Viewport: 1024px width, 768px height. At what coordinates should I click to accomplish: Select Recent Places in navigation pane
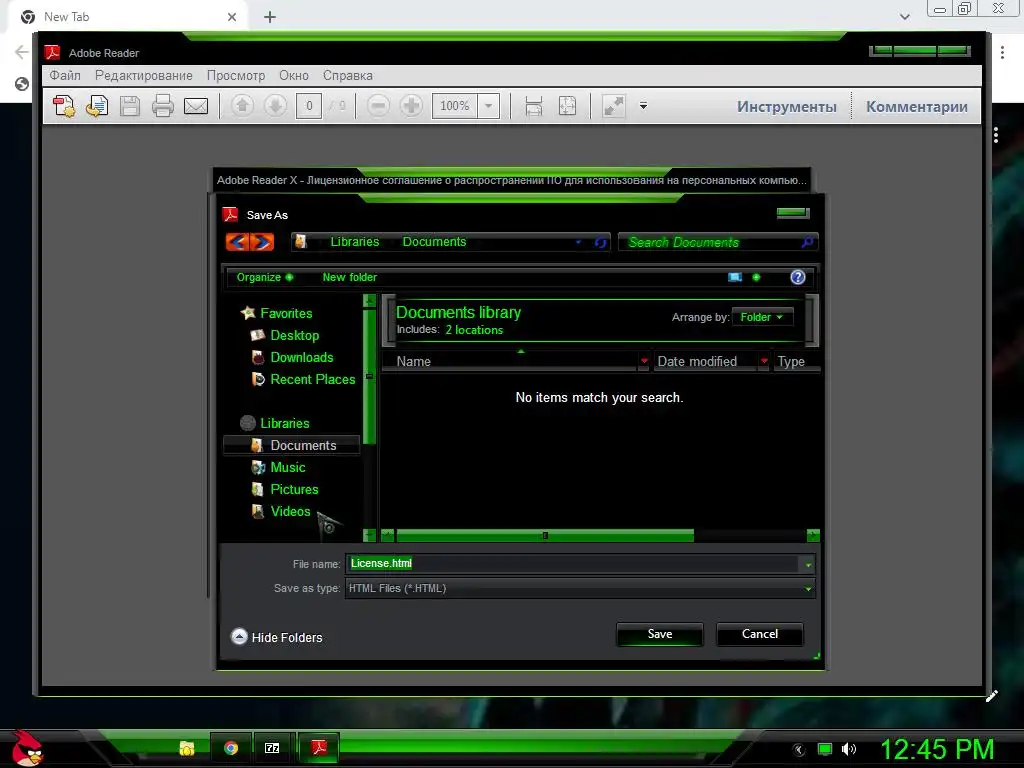313,379
